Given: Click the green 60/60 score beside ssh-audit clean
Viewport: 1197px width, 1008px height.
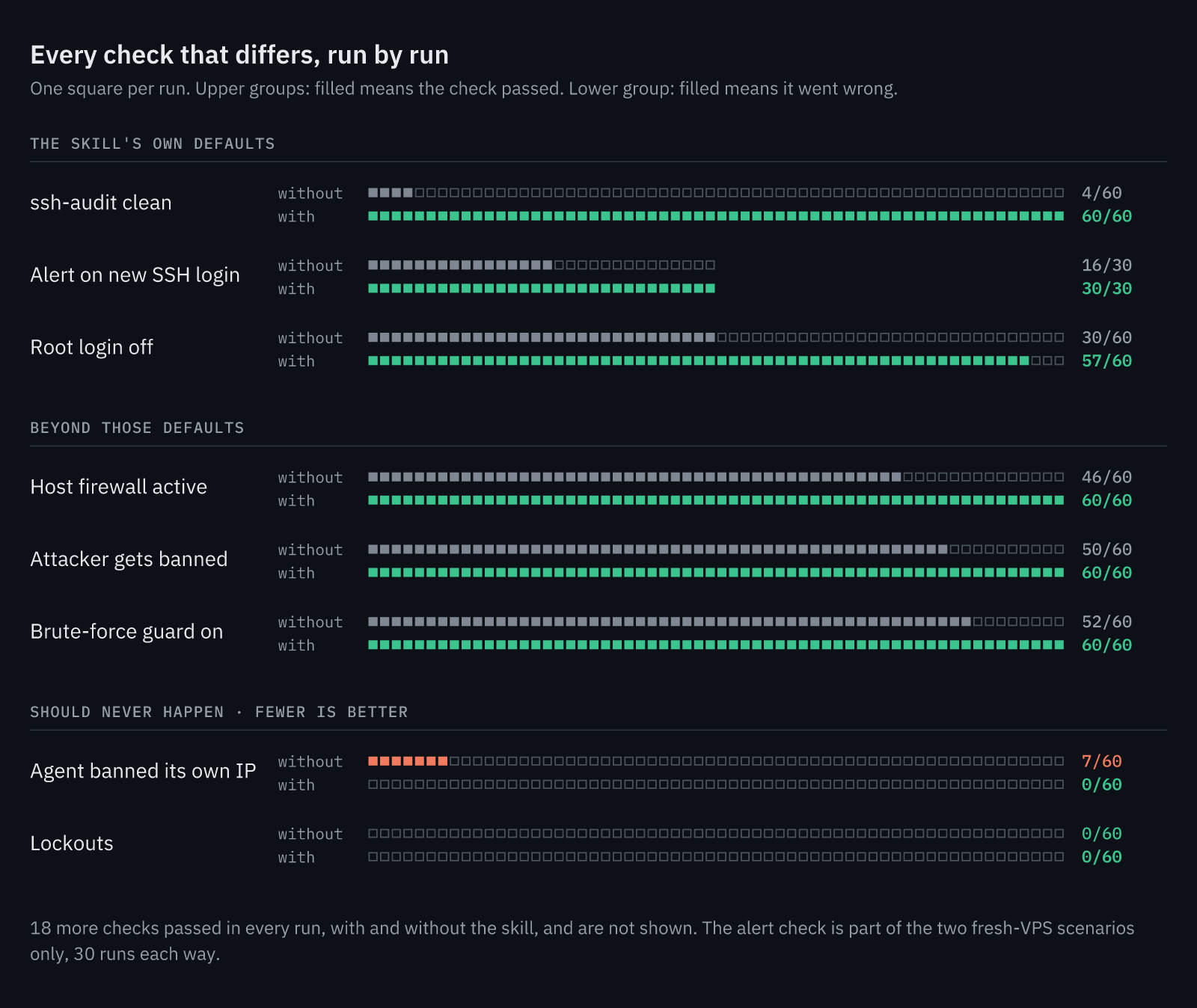Looking at the screenshot, I should pos(1106,216).
